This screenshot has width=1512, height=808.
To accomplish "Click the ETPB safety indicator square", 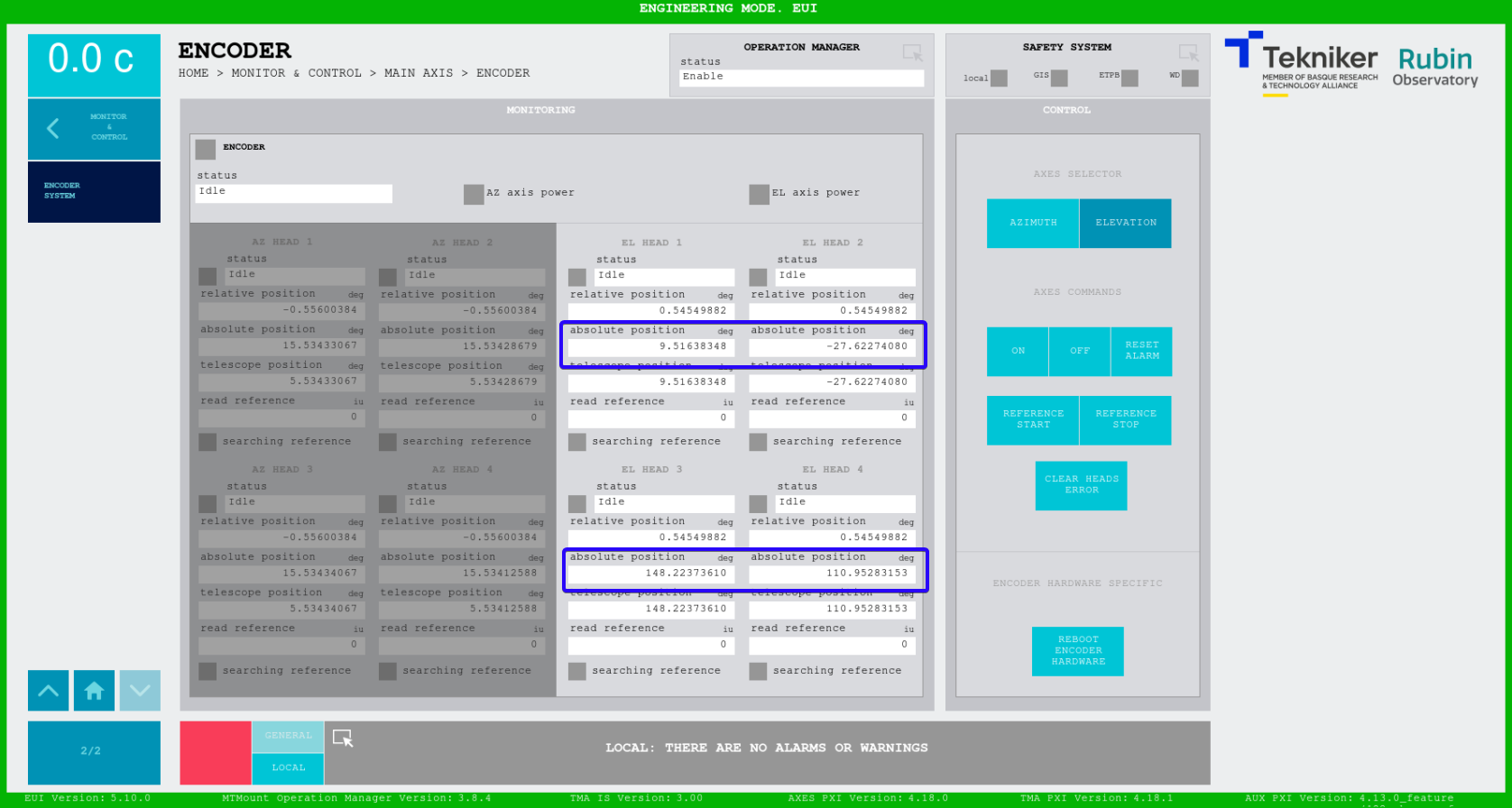I will pos(1129,78).
